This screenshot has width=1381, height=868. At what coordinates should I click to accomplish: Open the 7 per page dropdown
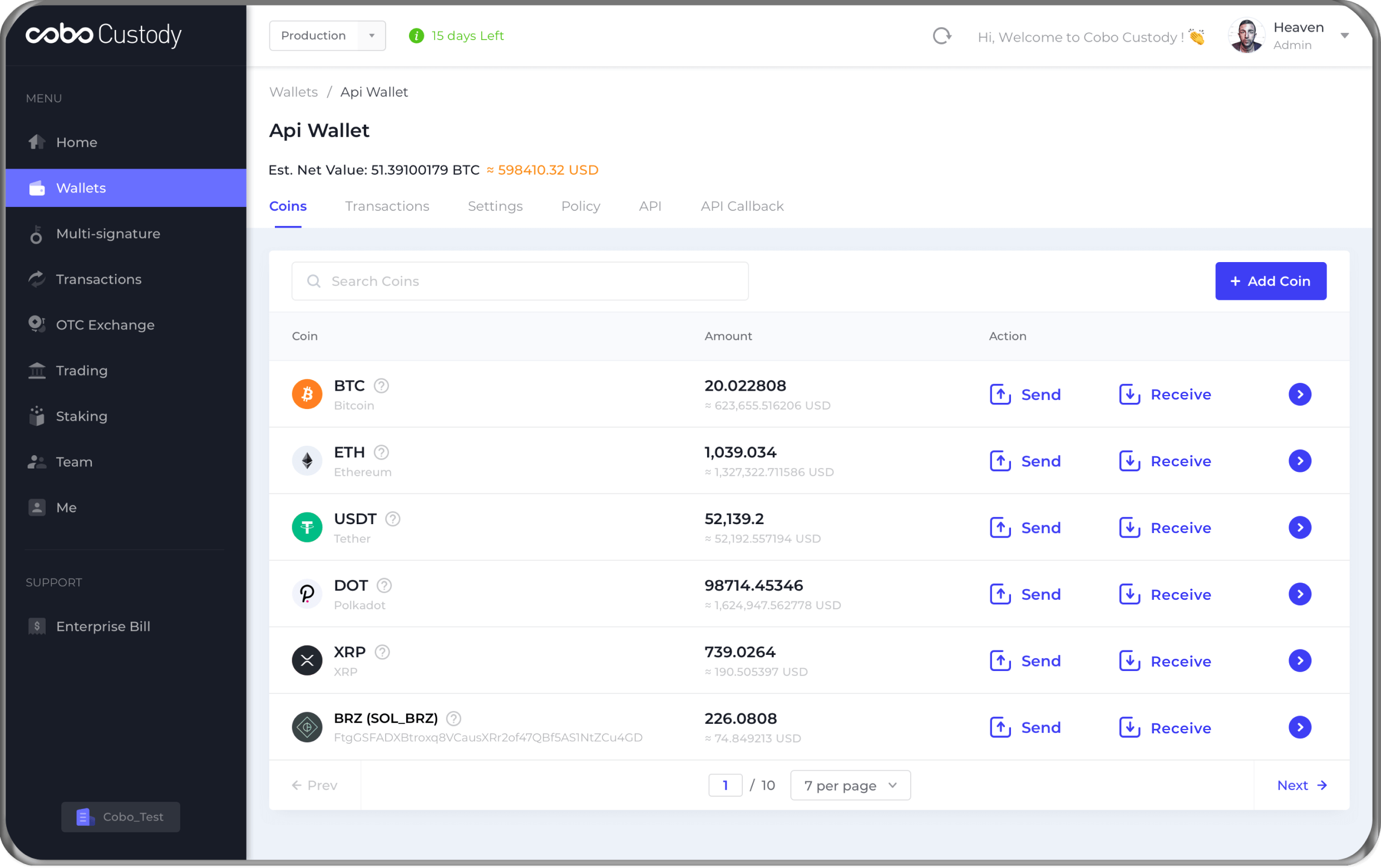point(851,785)
